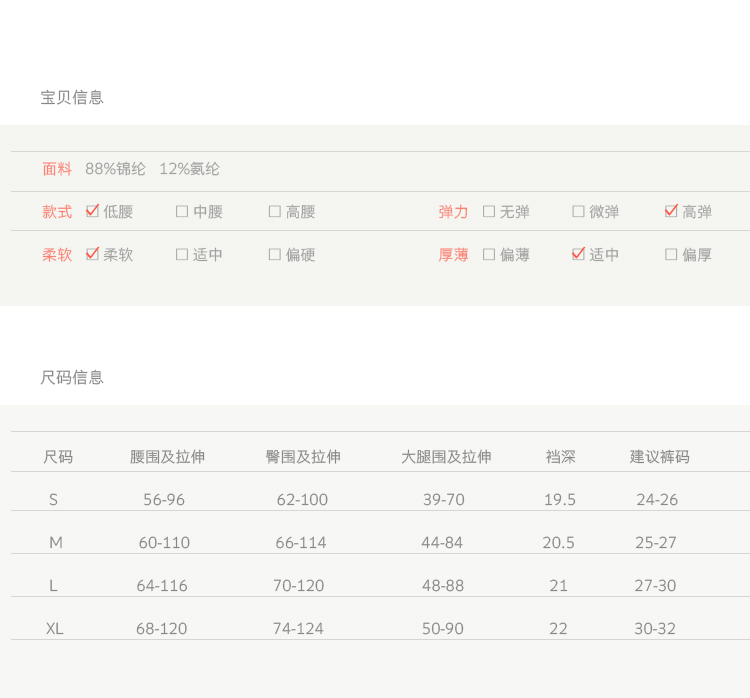Screen dimensions: 750x698
Task: Select the XL size row label
Action: 55,629
